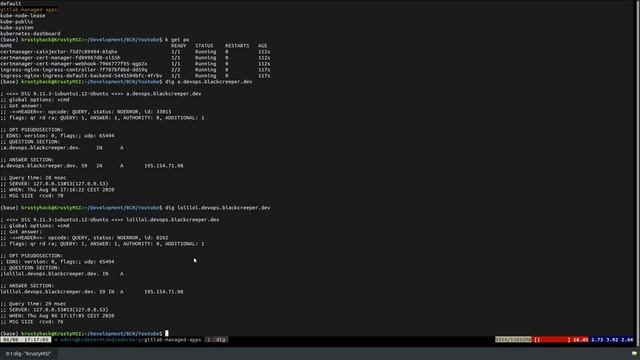Click the date and time in tmux status
The image size is (640, 360).
click(x=25, y=340)
